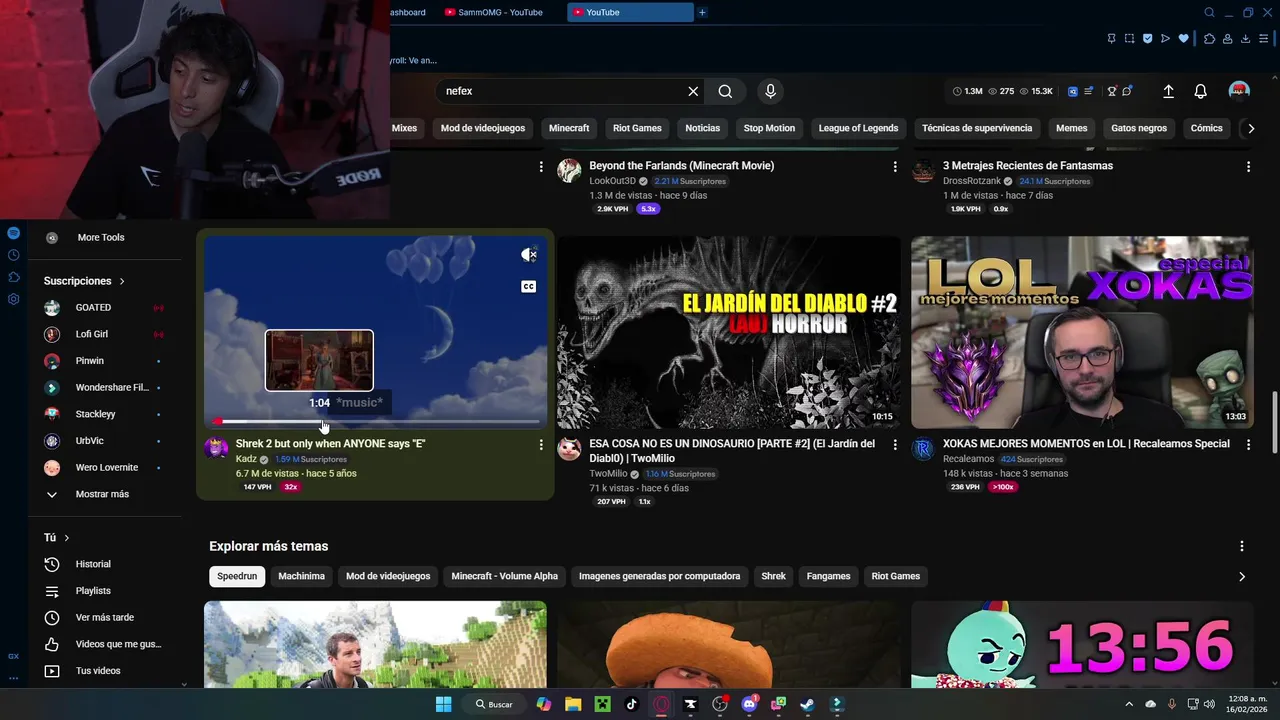The height and width of the screenshot is (720, 1280).
Task: Open options for ESA COSA NO ES UN DINOSAURIO
Action: pos(895,444)
